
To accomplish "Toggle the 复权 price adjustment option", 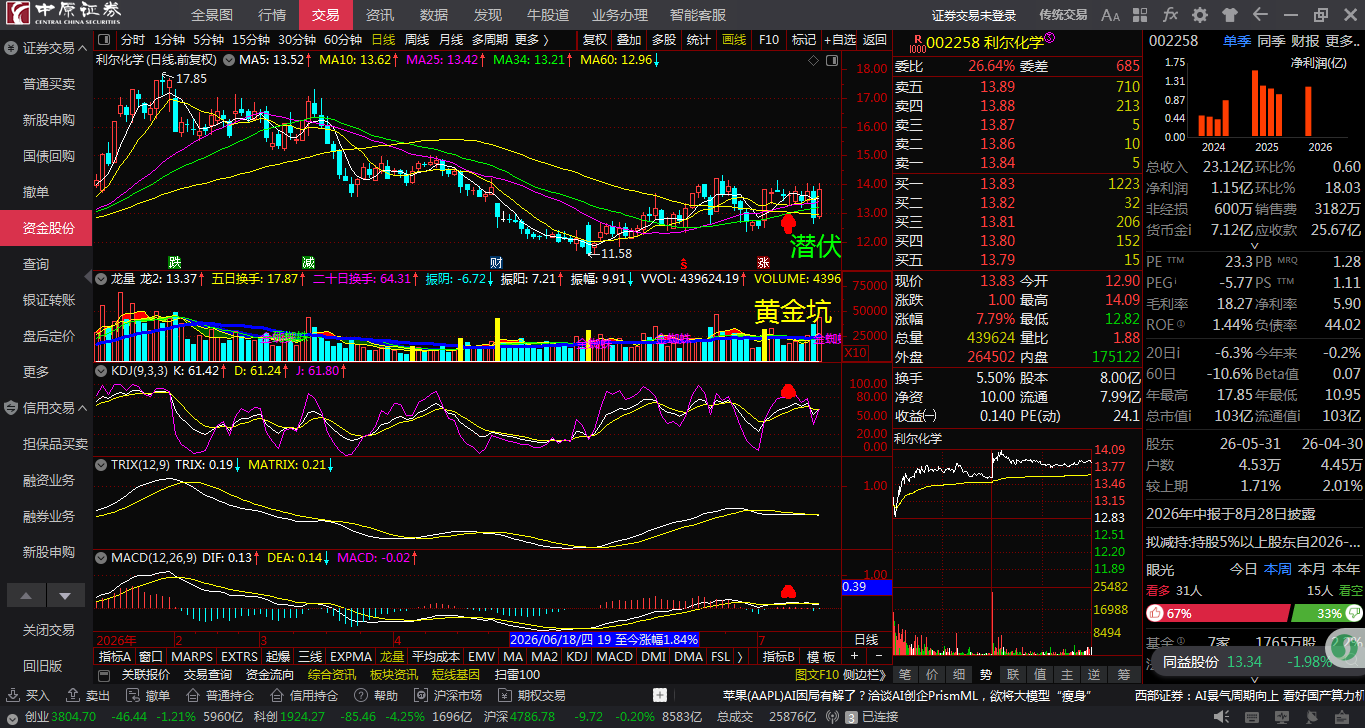I will point(594,40).
